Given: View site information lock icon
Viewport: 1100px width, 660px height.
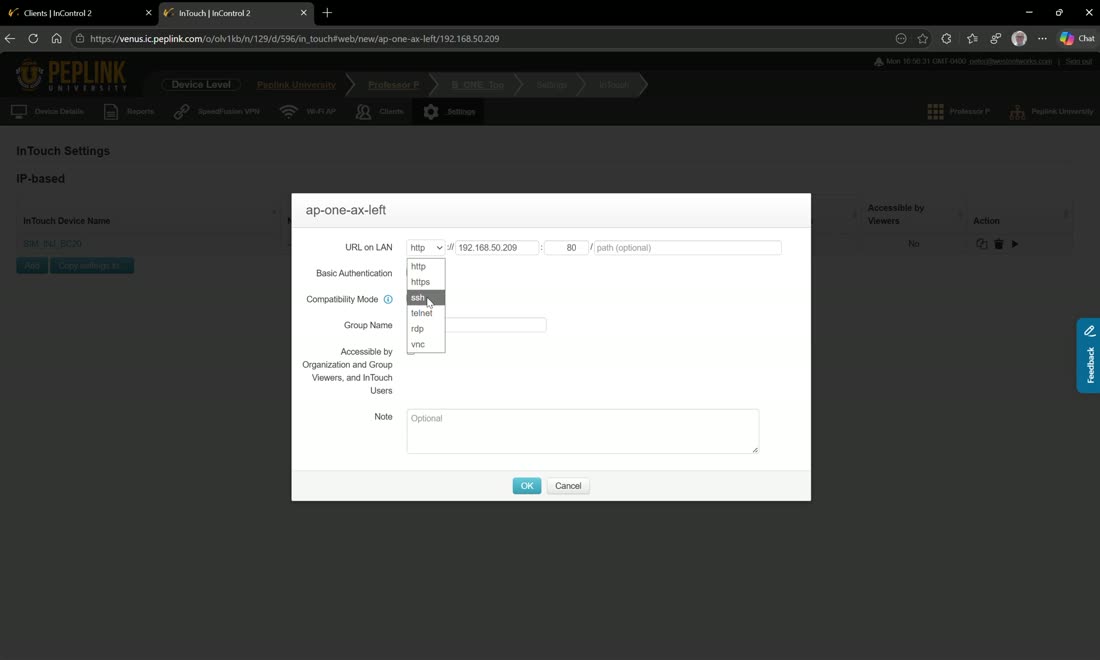Looking at the screenshot, I should click(x=80, y=39).
